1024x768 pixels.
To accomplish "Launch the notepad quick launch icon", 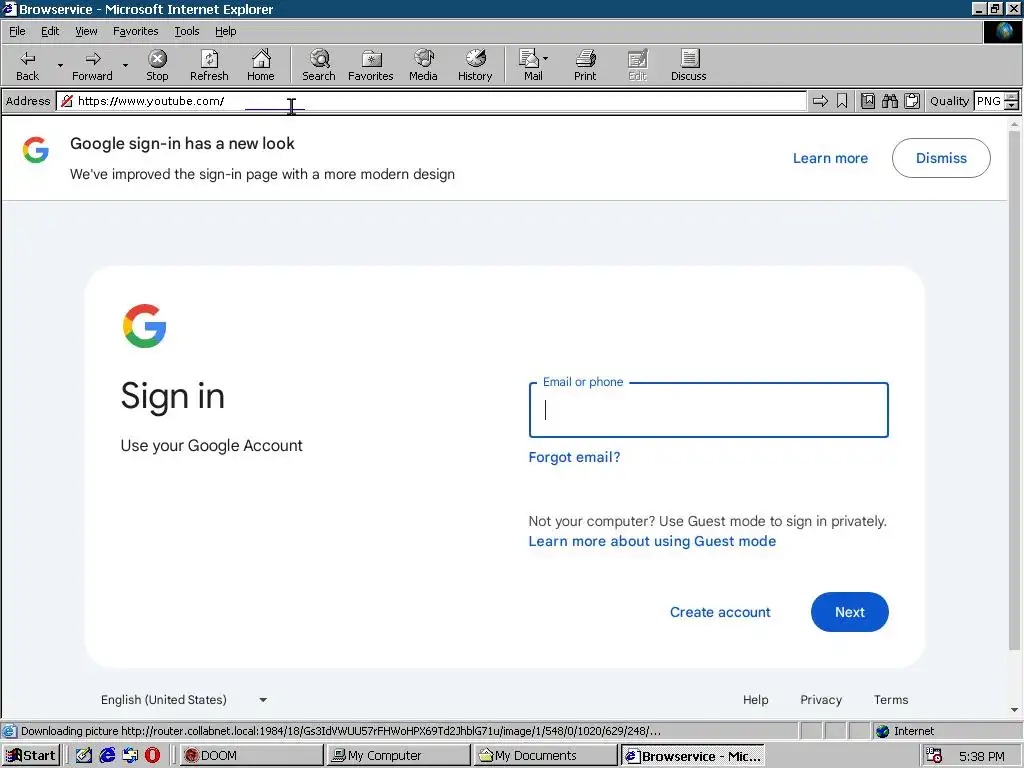I will 84,756.
